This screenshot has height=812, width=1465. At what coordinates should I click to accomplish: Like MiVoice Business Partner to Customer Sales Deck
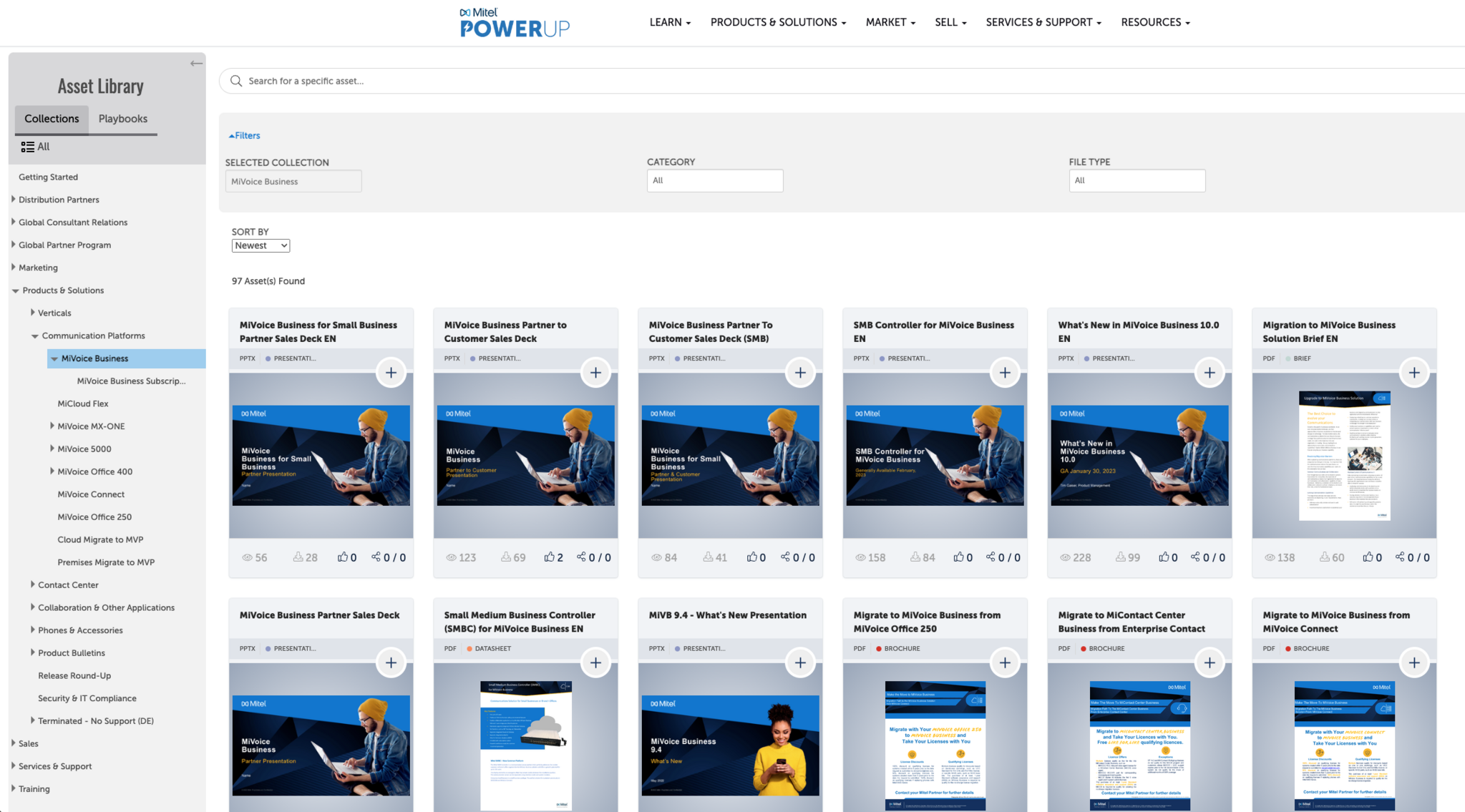550,557
